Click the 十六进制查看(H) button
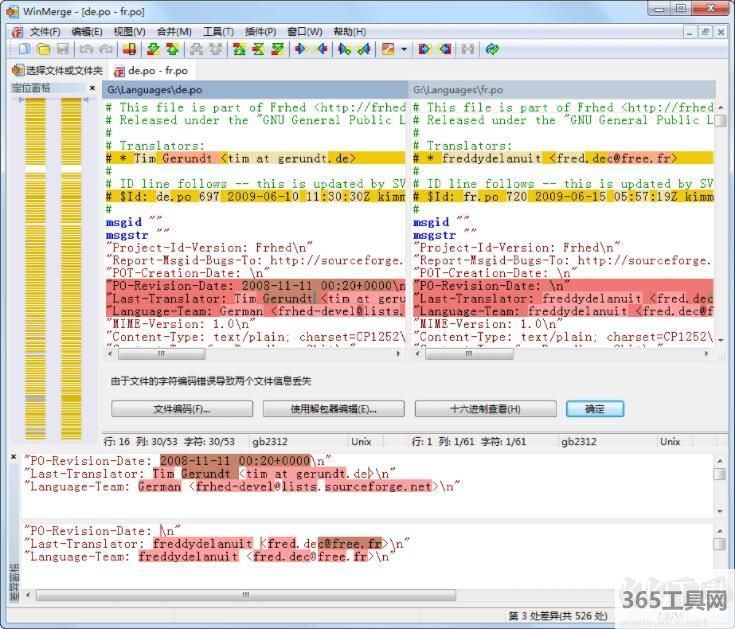 pos(484,408)
